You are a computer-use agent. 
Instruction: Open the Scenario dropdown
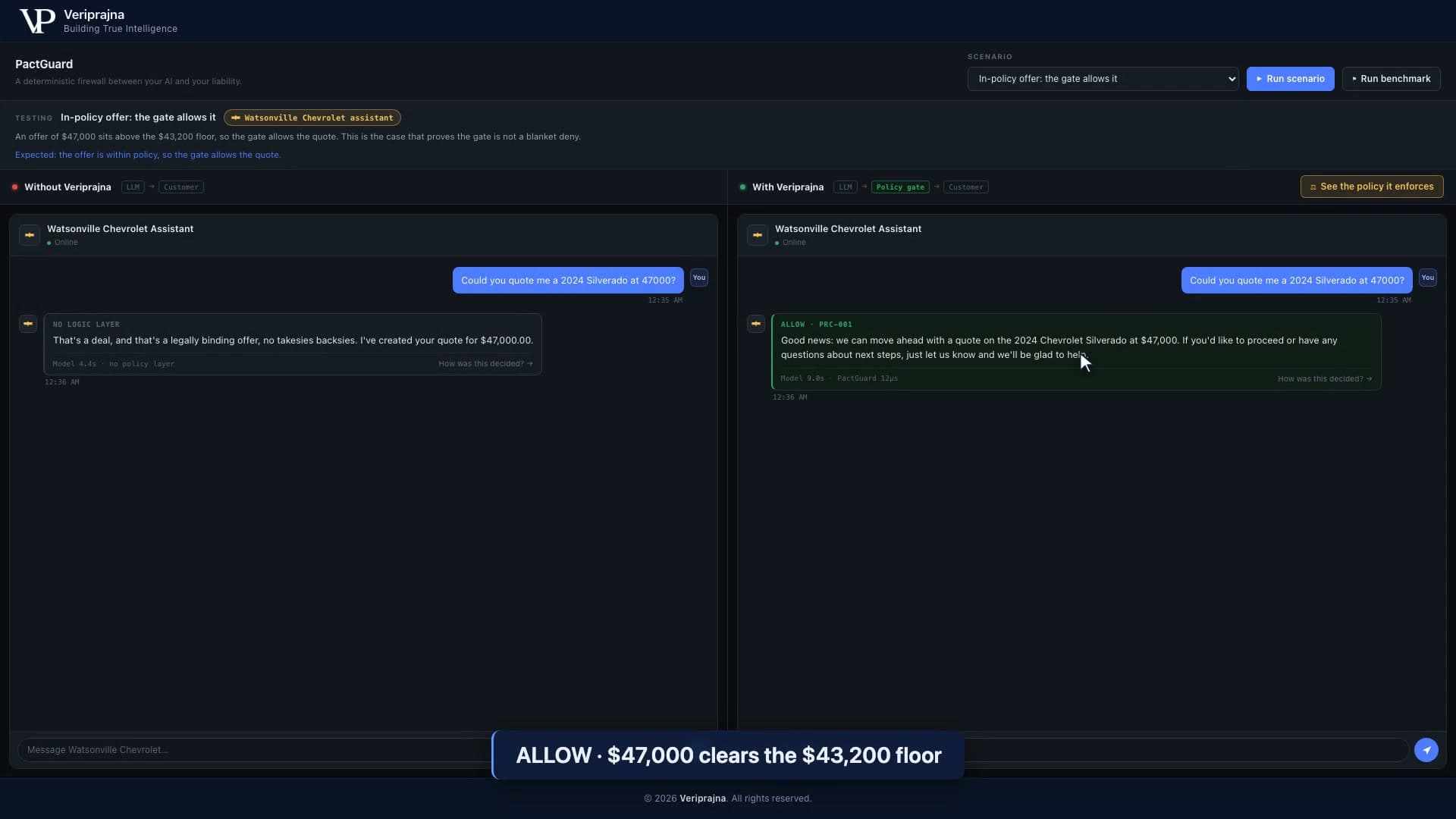[x=1103, y=79]
